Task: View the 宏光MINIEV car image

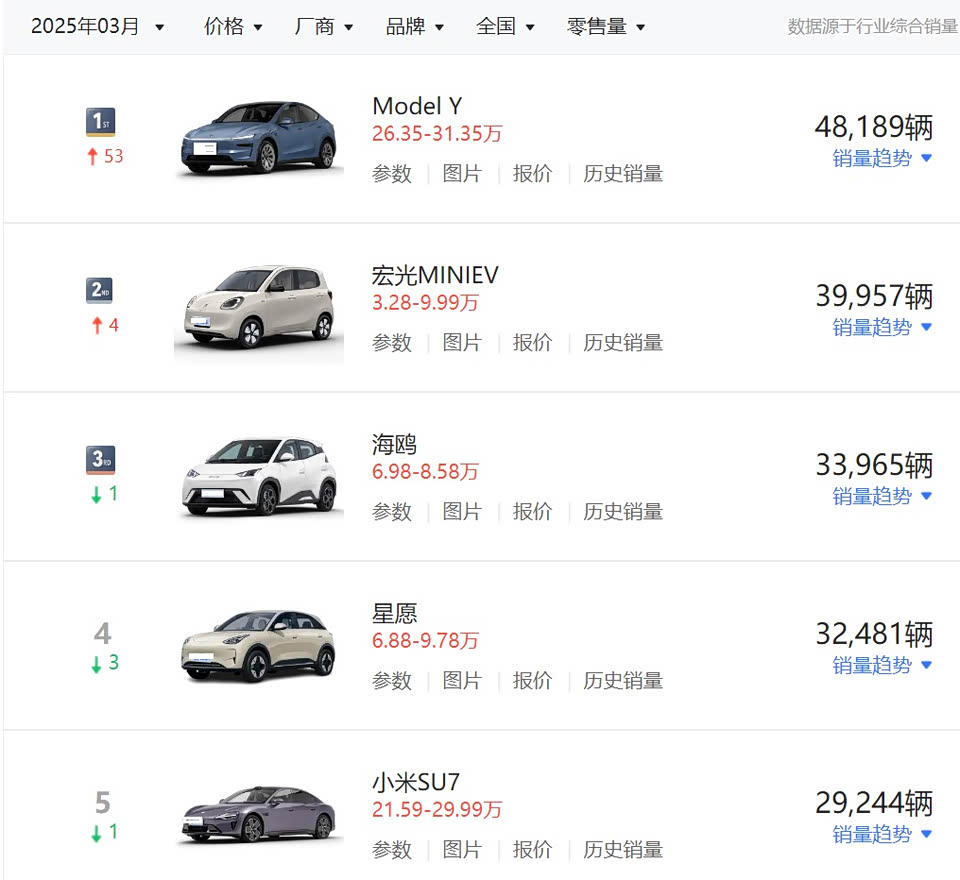Action: pos(258,307)
